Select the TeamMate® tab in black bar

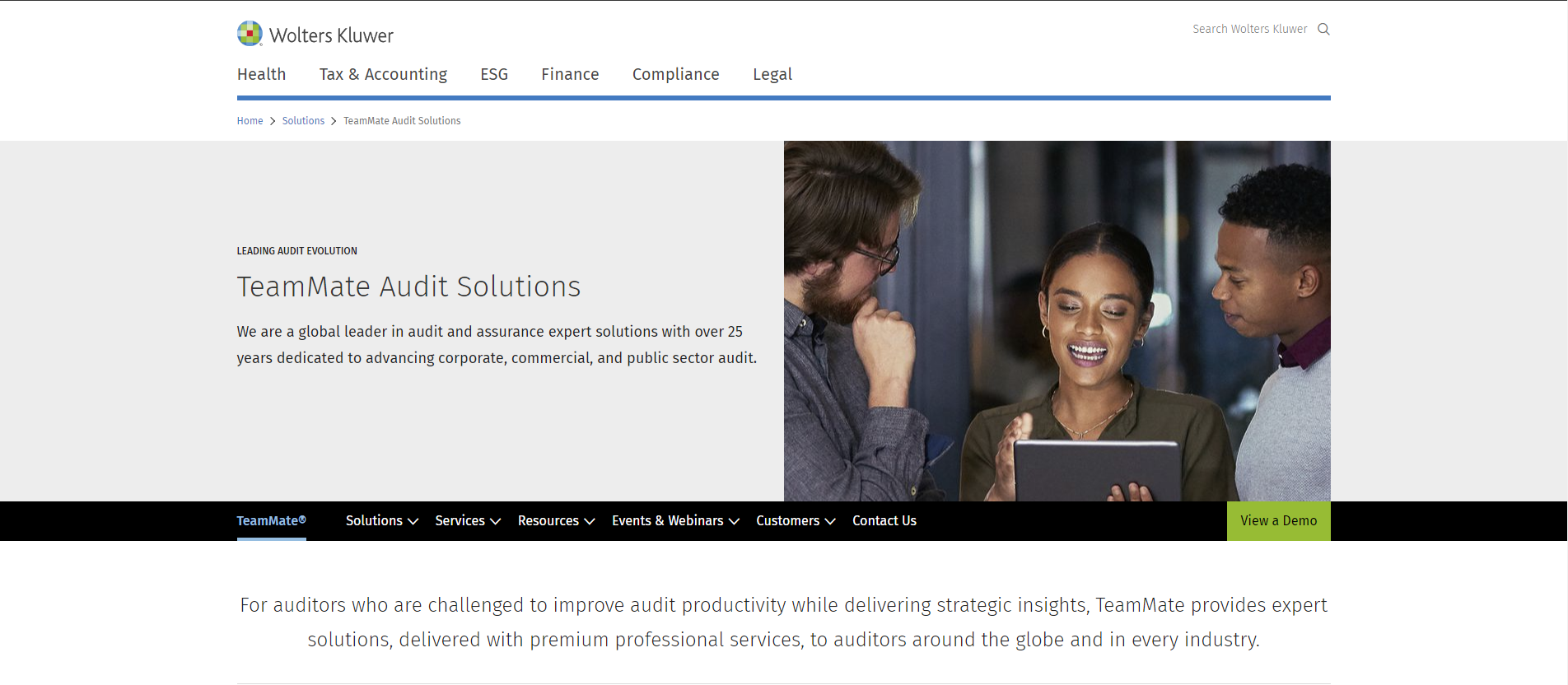tap(271, 520)
